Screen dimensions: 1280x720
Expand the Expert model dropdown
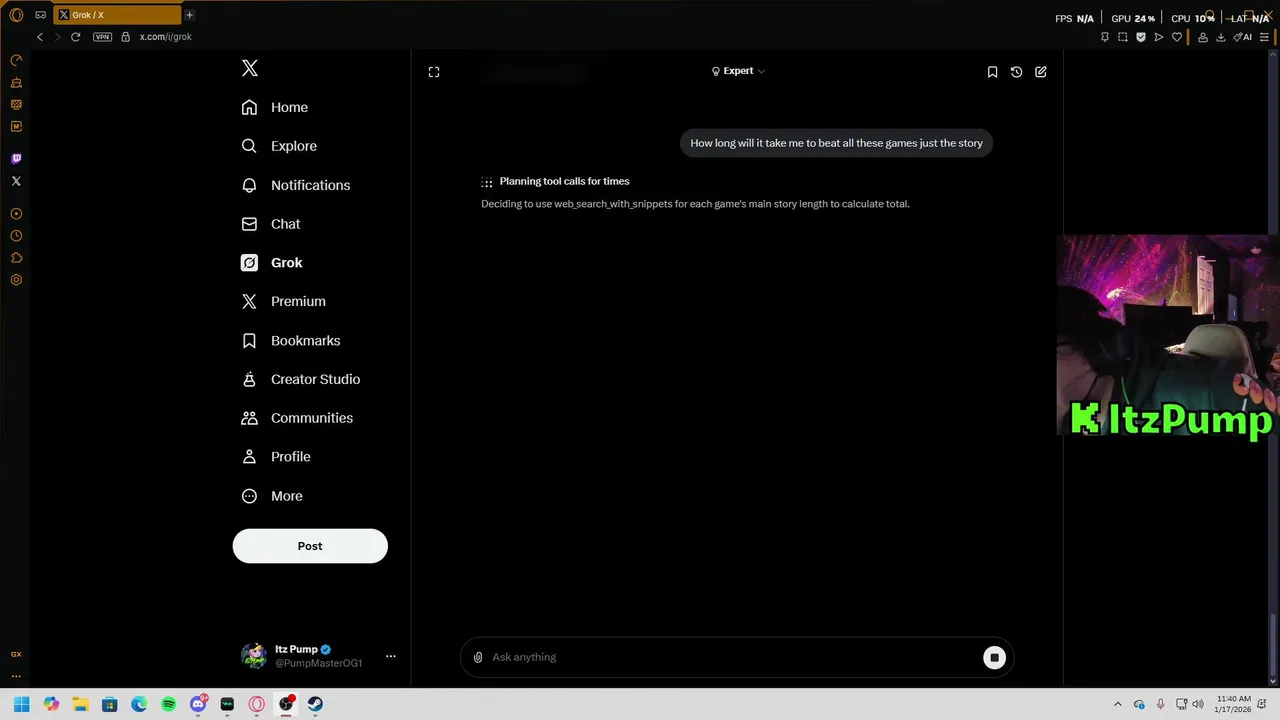tap(738, 71)
